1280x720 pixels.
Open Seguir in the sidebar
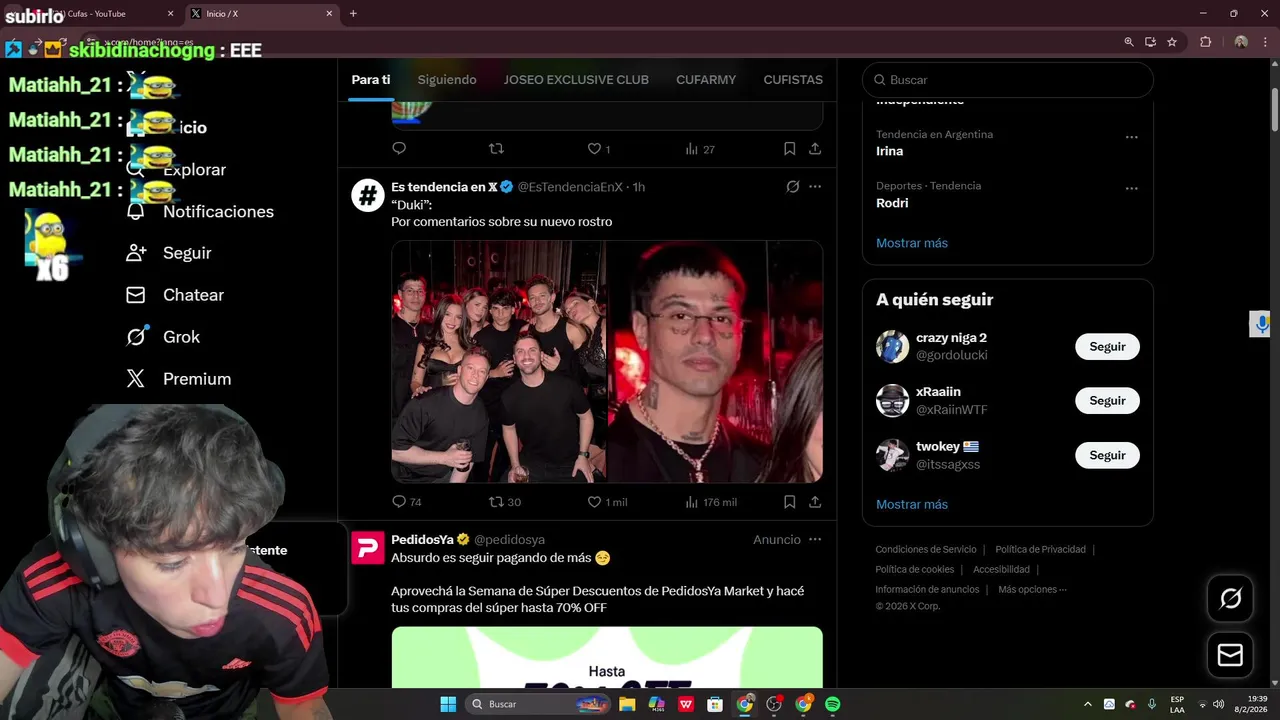169,253
